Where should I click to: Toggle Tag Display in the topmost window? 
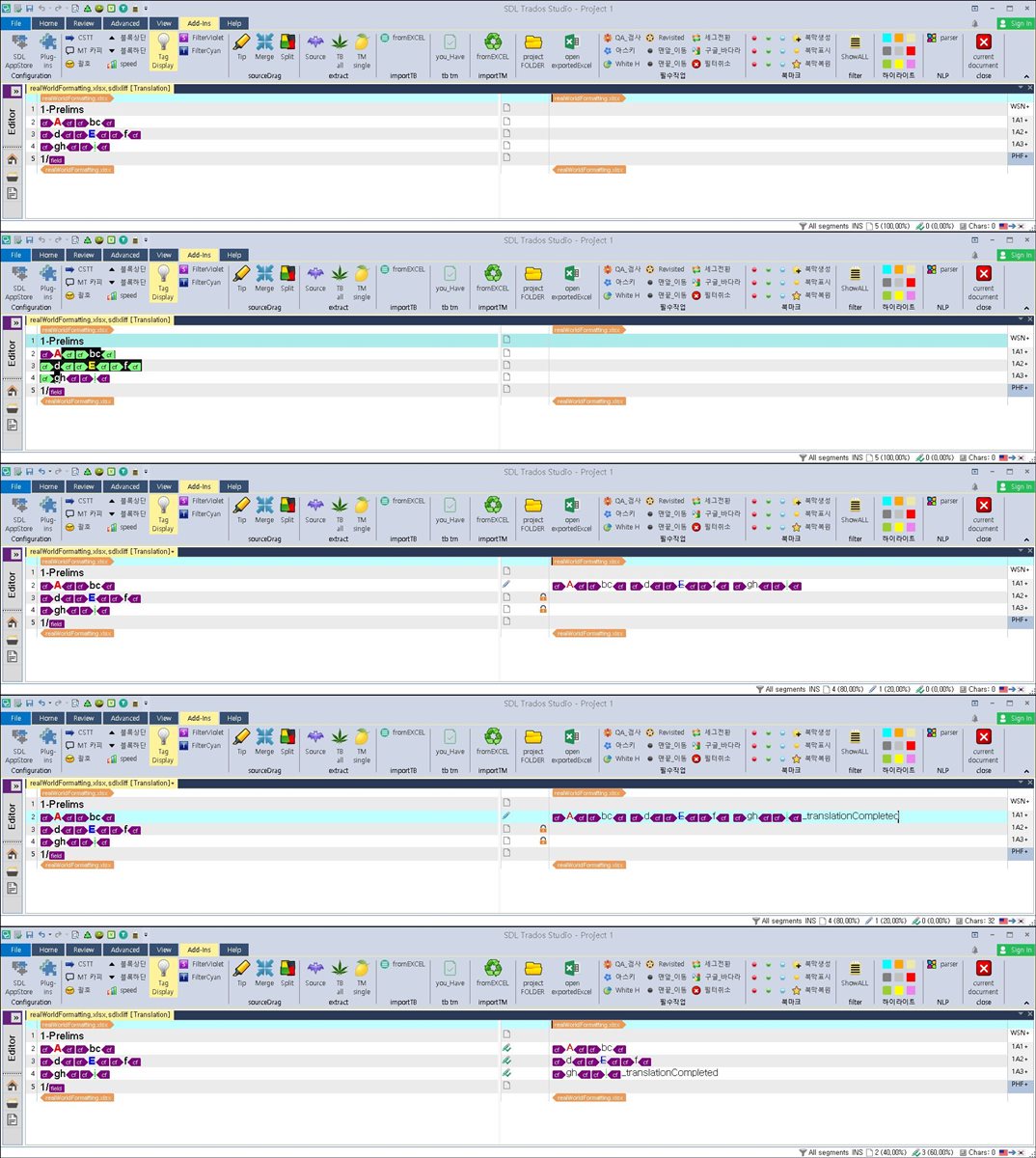point(163,50)
